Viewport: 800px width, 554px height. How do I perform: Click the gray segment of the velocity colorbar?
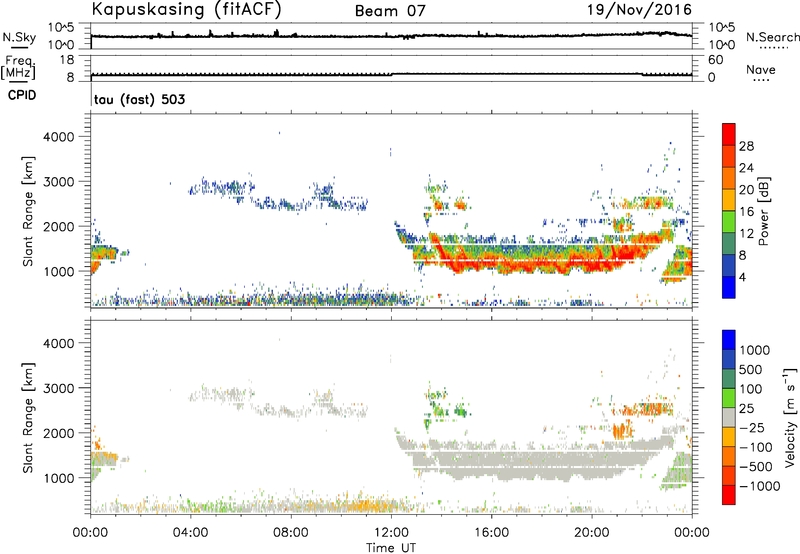[x=729, y=418]
